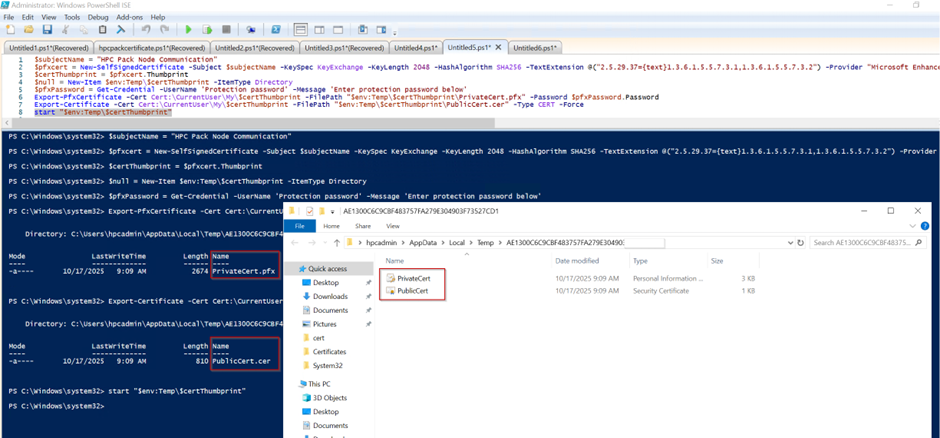Click the Explorer Up arrow button

tap(338, 243)
